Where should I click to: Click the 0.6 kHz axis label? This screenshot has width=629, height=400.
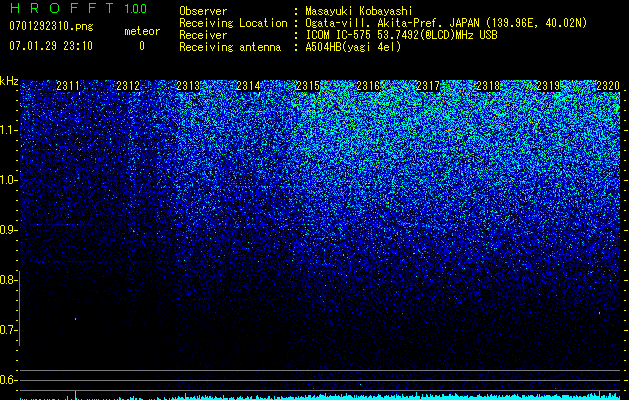tap(9, 380)
